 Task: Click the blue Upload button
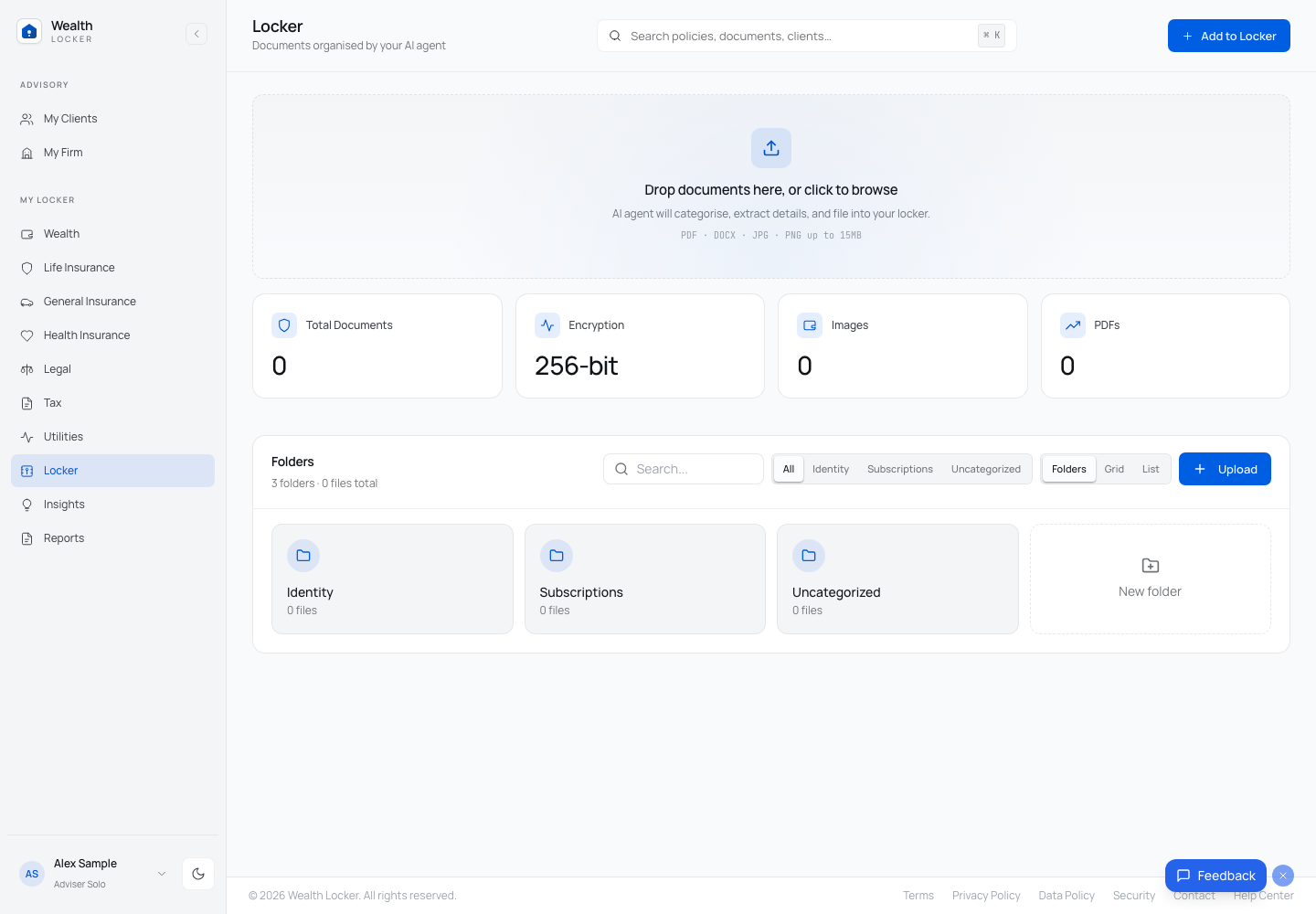(x=1225, y=469)
